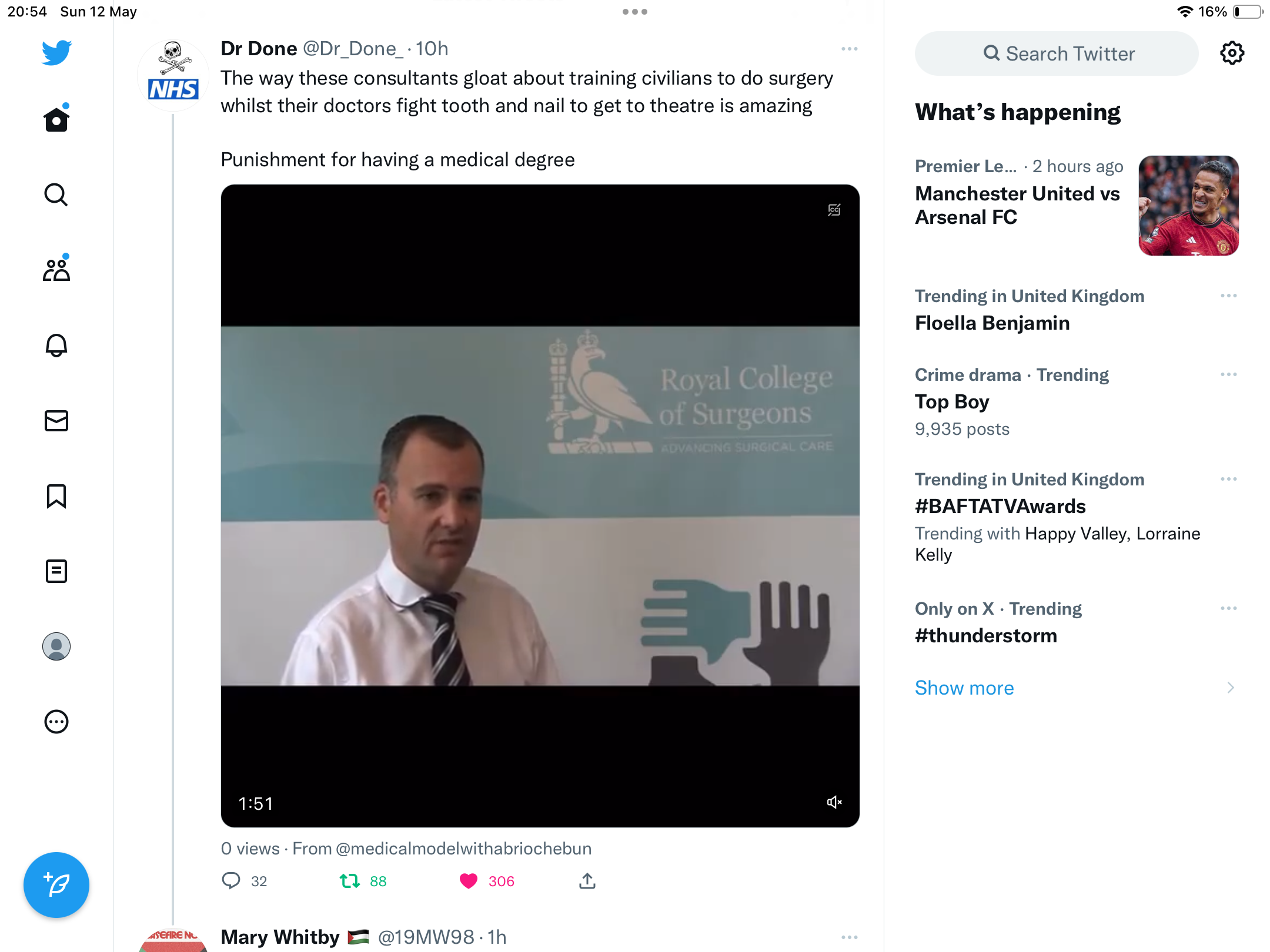Open the Home timeline icon
Viewport: 1270px width, 952px height.
click(x=56, y=119)
